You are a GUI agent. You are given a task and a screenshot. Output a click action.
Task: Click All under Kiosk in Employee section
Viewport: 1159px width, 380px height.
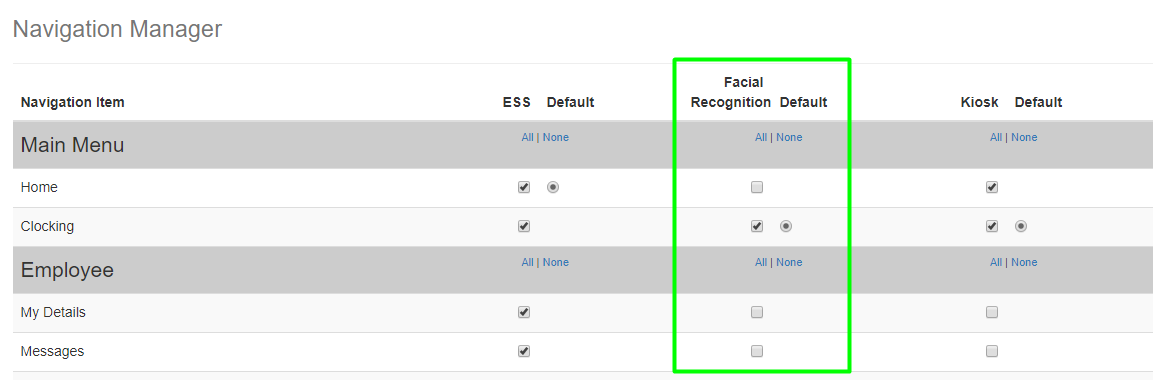(x=996, y=262)
